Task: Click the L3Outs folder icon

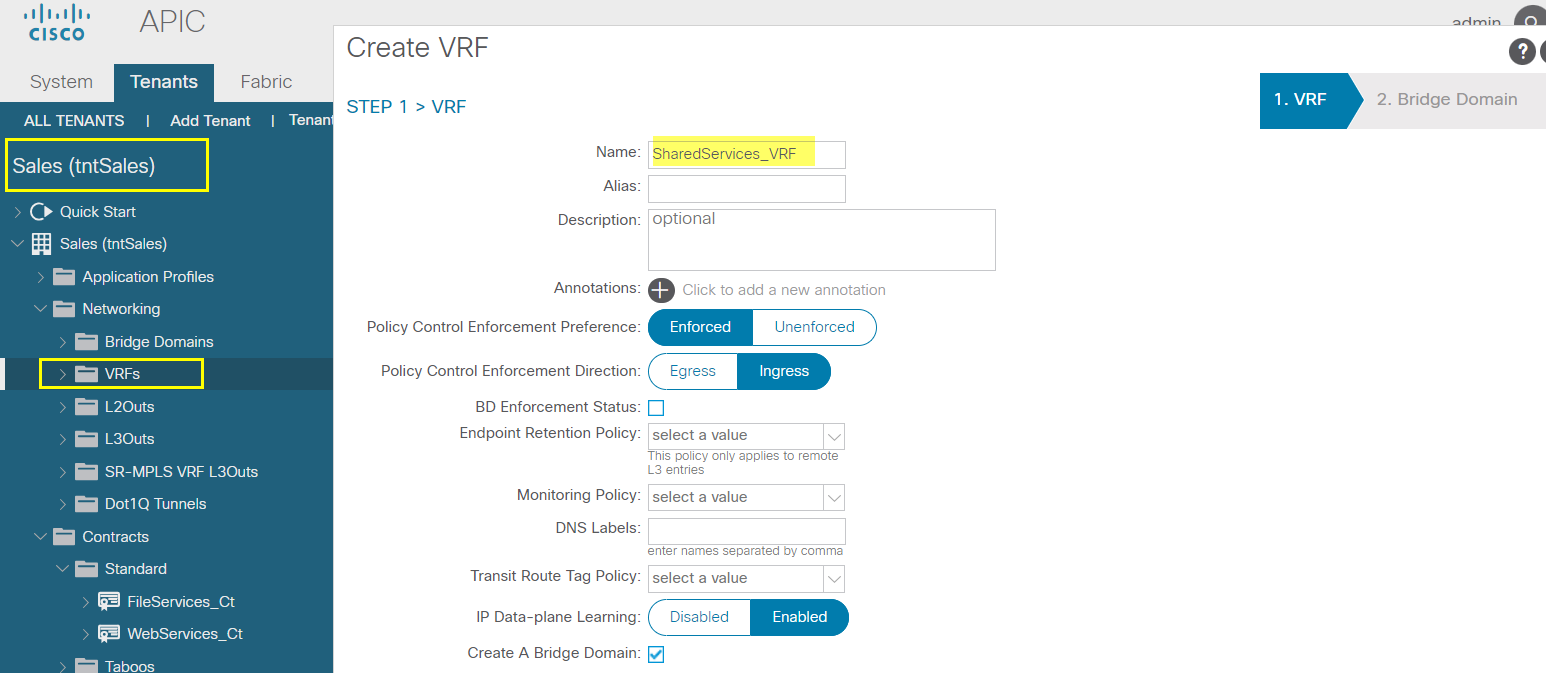Action: click(x=87, y=438)
